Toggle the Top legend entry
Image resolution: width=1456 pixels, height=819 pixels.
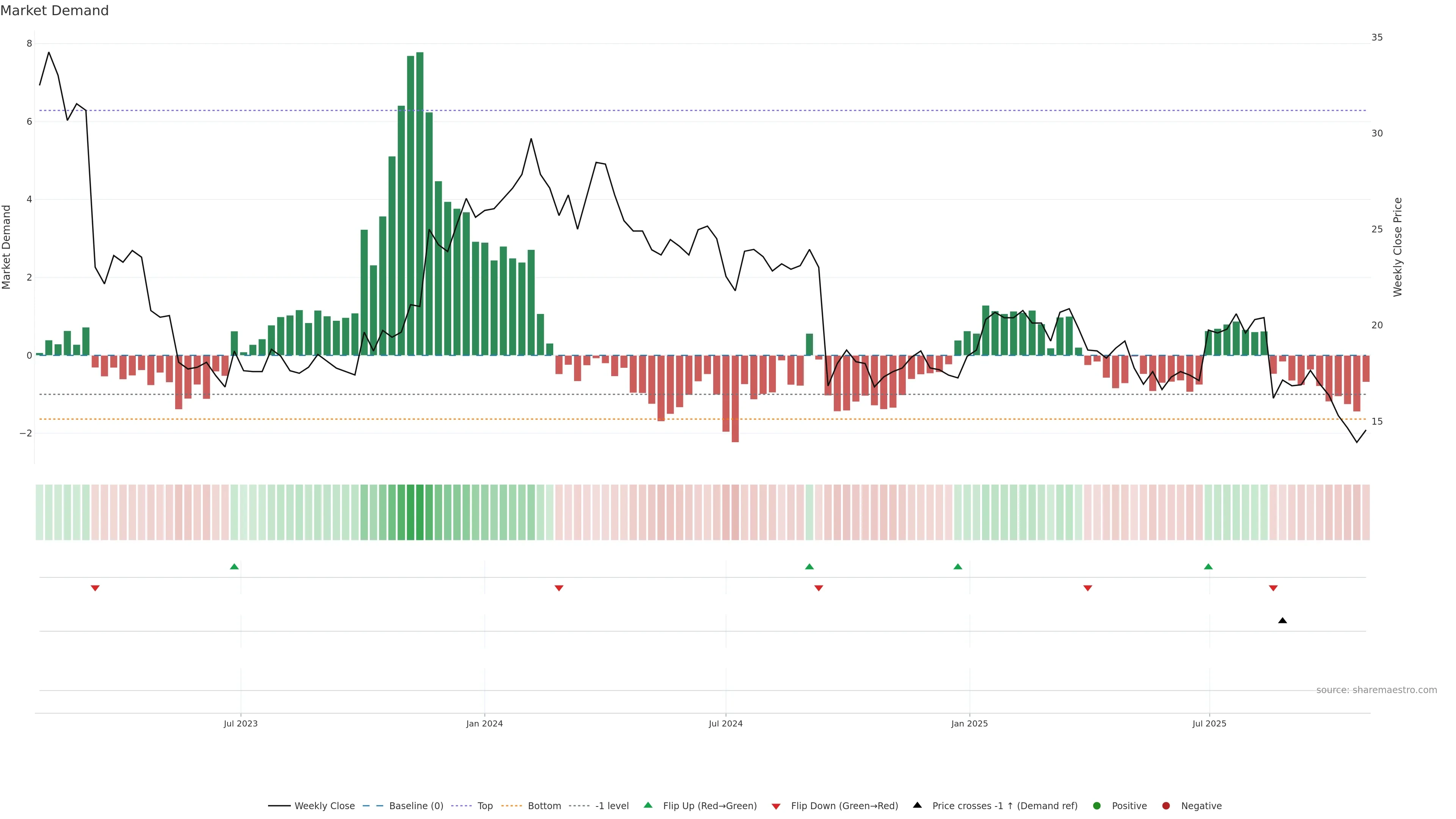(x=485, y=805)
